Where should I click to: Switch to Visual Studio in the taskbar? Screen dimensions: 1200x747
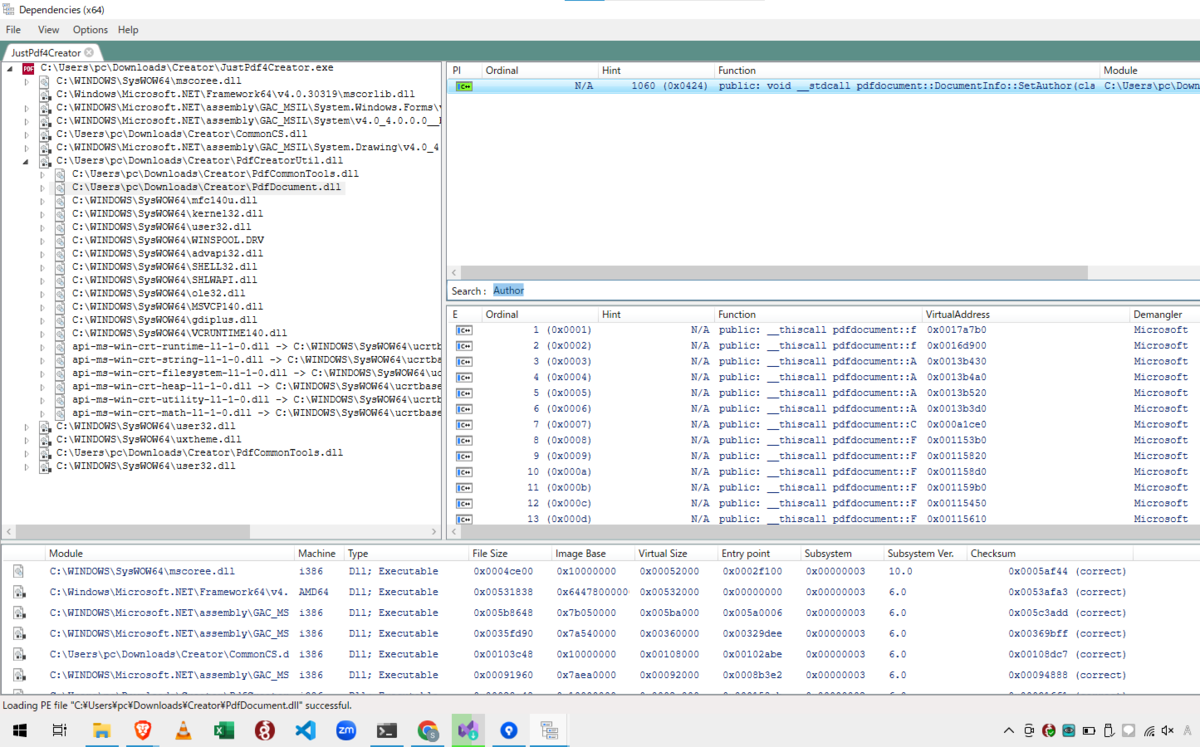468,730
